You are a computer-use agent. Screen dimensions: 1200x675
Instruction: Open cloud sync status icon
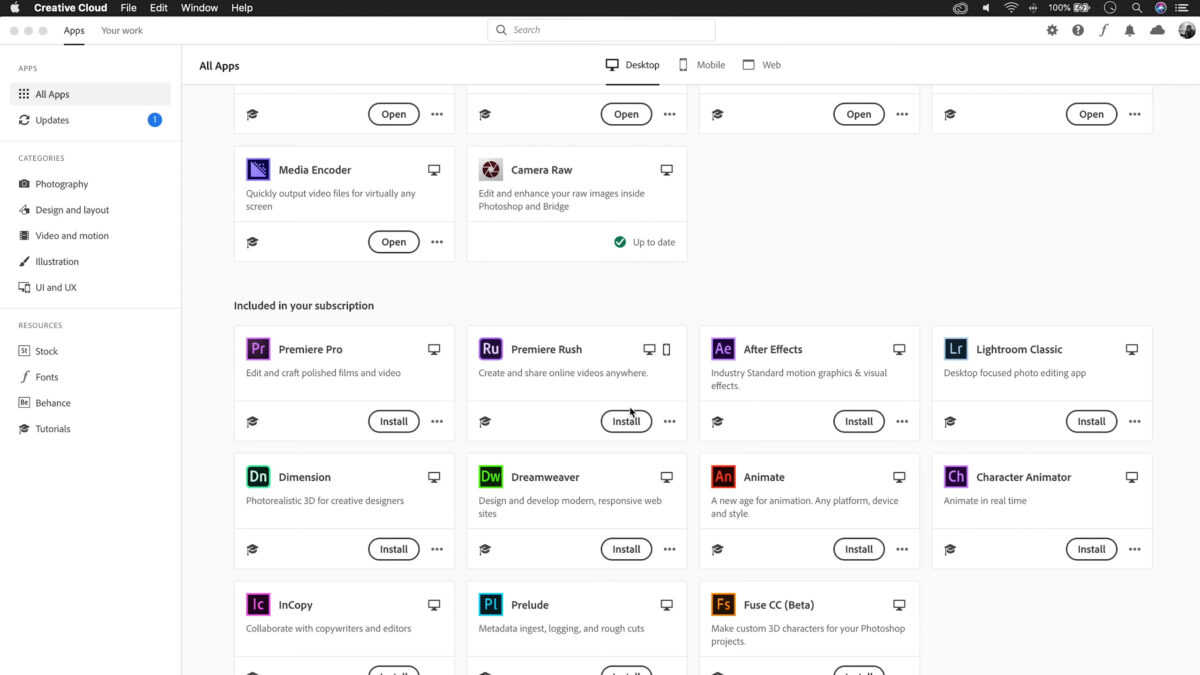(1157, 31)
